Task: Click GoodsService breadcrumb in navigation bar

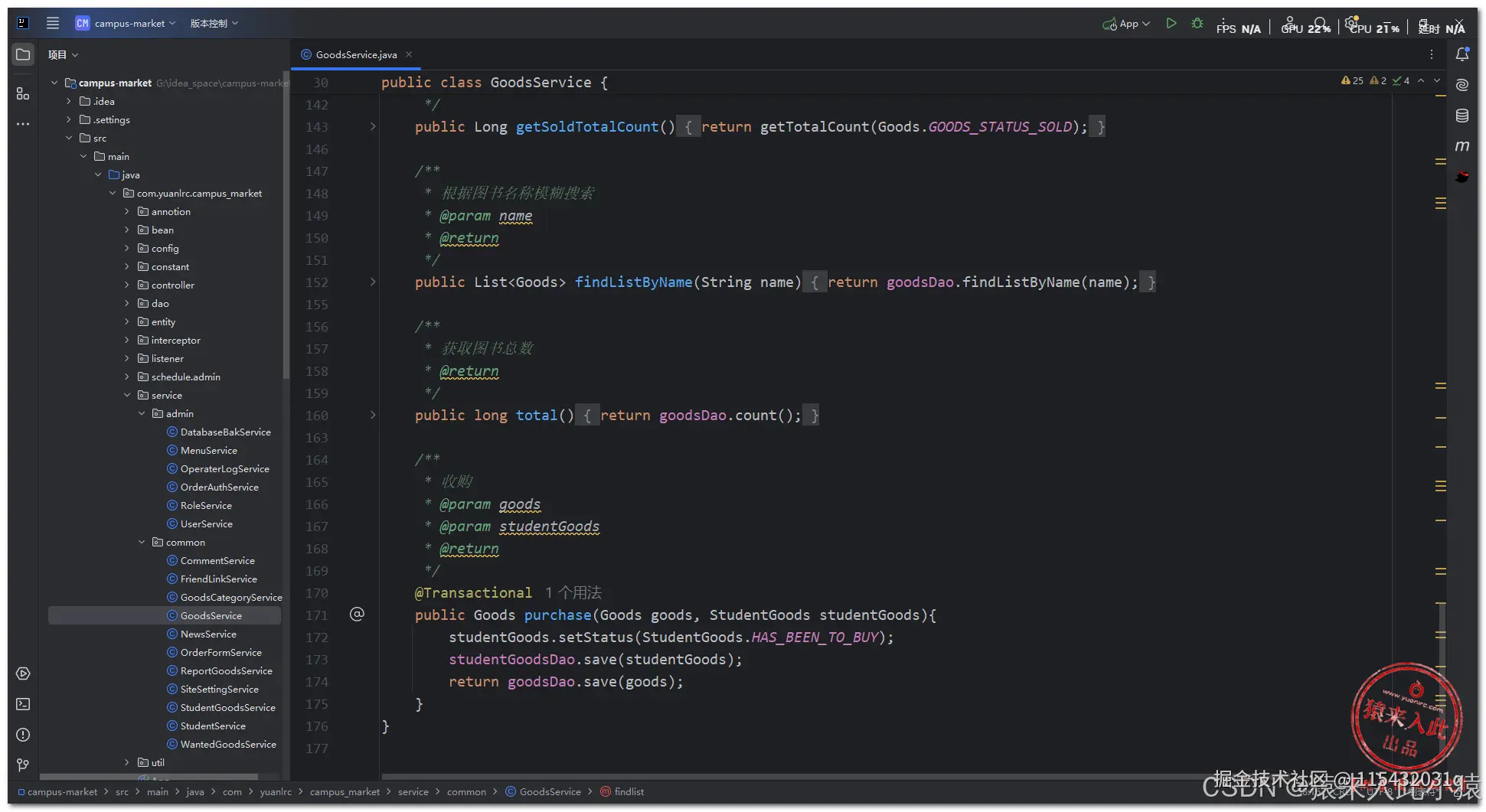Action: pos(543,791)
